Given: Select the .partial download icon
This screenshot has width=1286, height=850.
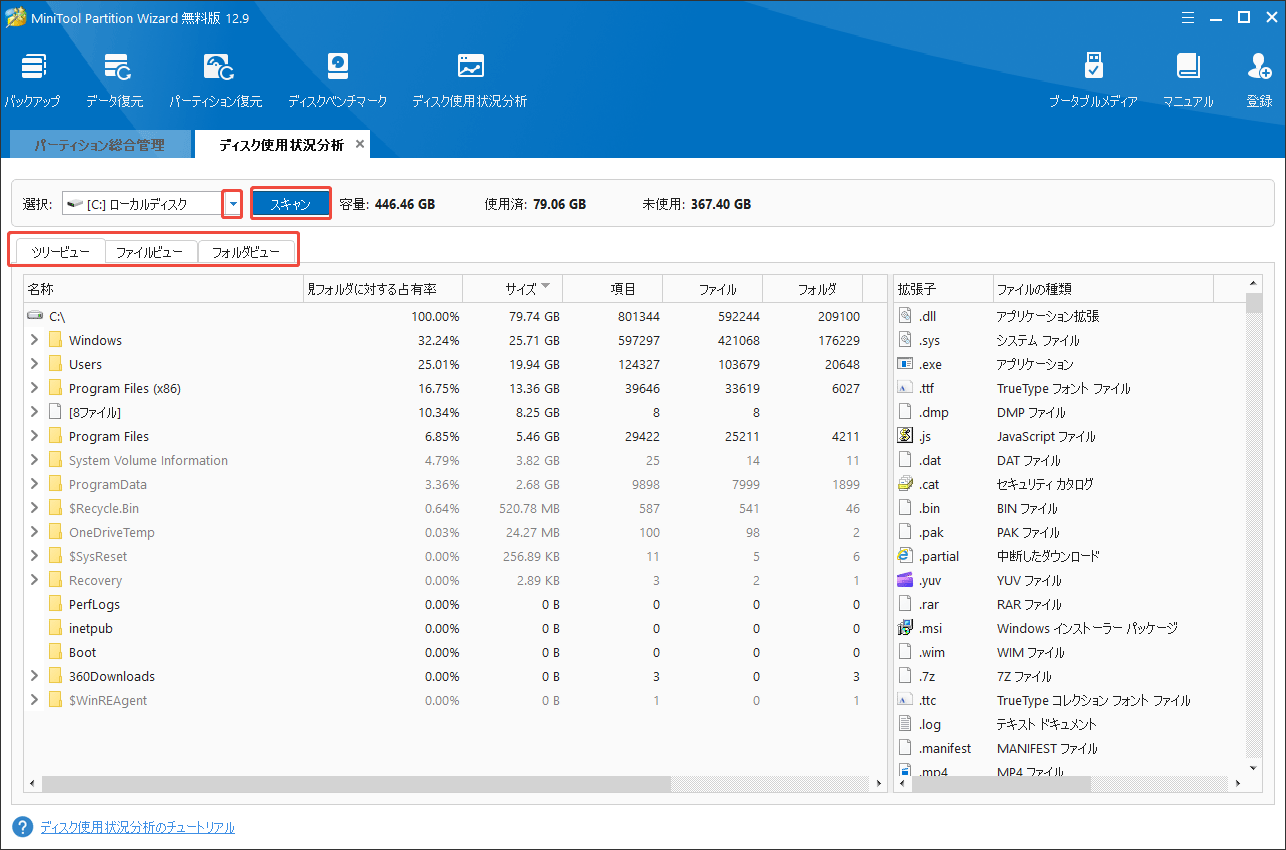Looking at the screenshot, I should coord(905,556).
